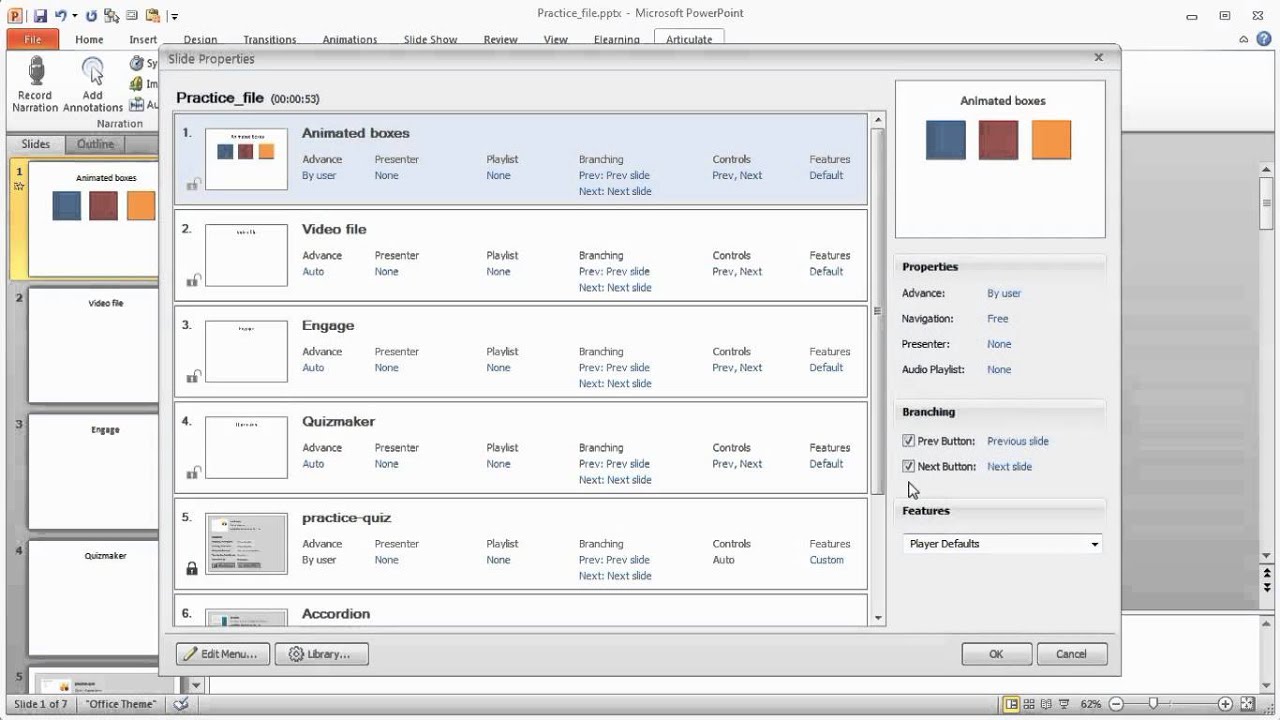
Task: Toggle the Prev Button checkbox
Action: point(908,441)
